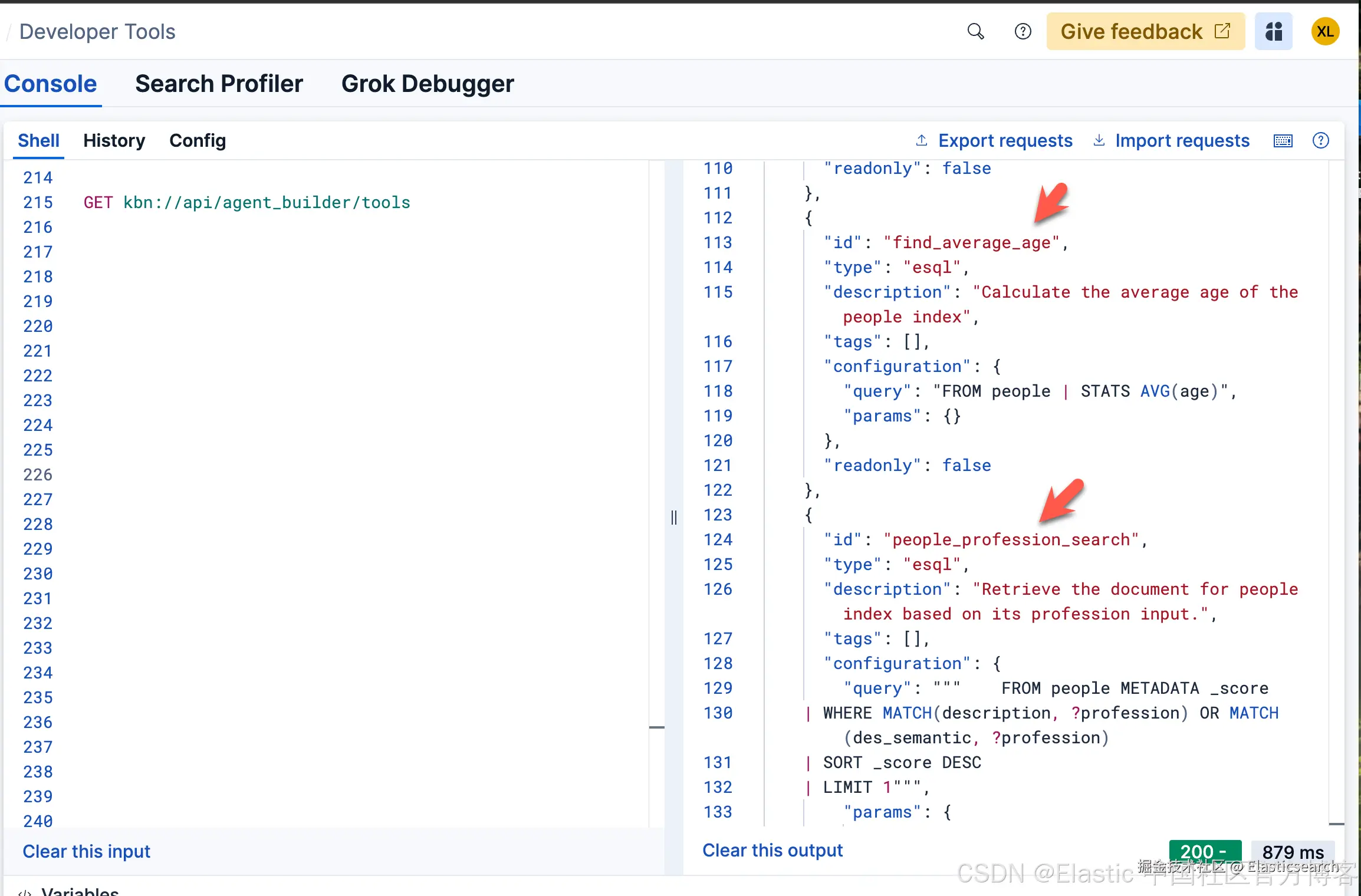Open the Config tab
1361x896 pixels.
pyautogui.click(x=198, y=141)
